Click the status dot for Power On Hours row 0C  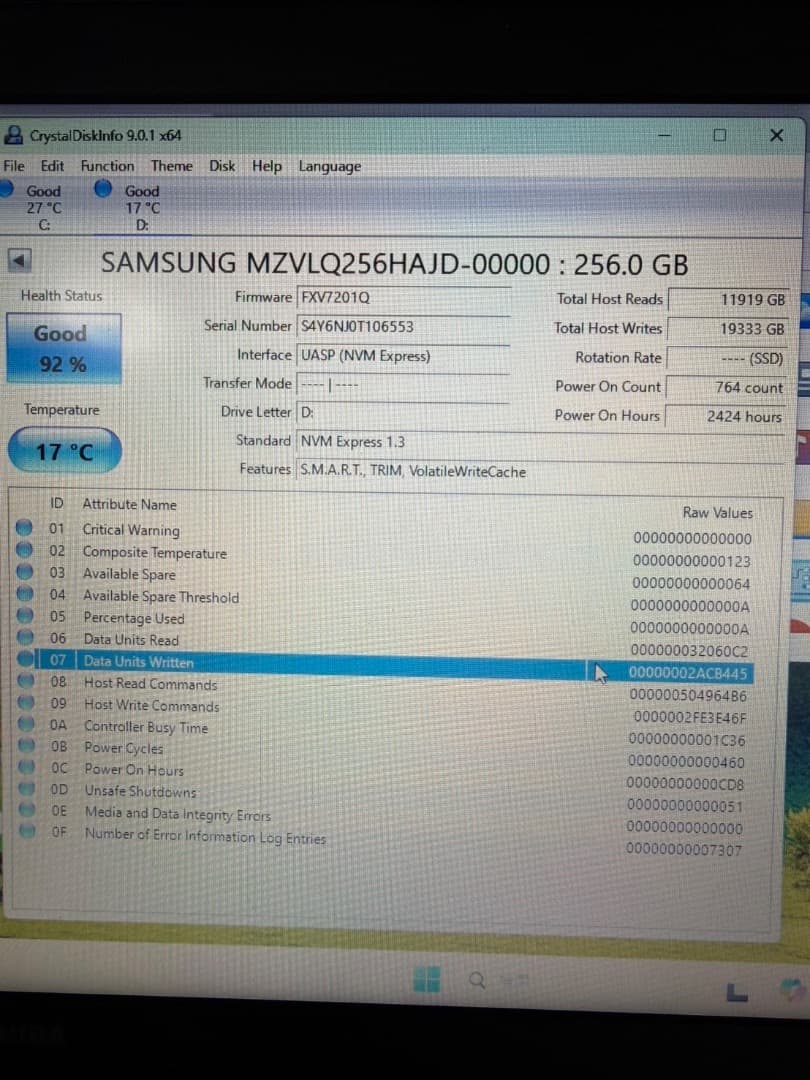tap(27, 767)
